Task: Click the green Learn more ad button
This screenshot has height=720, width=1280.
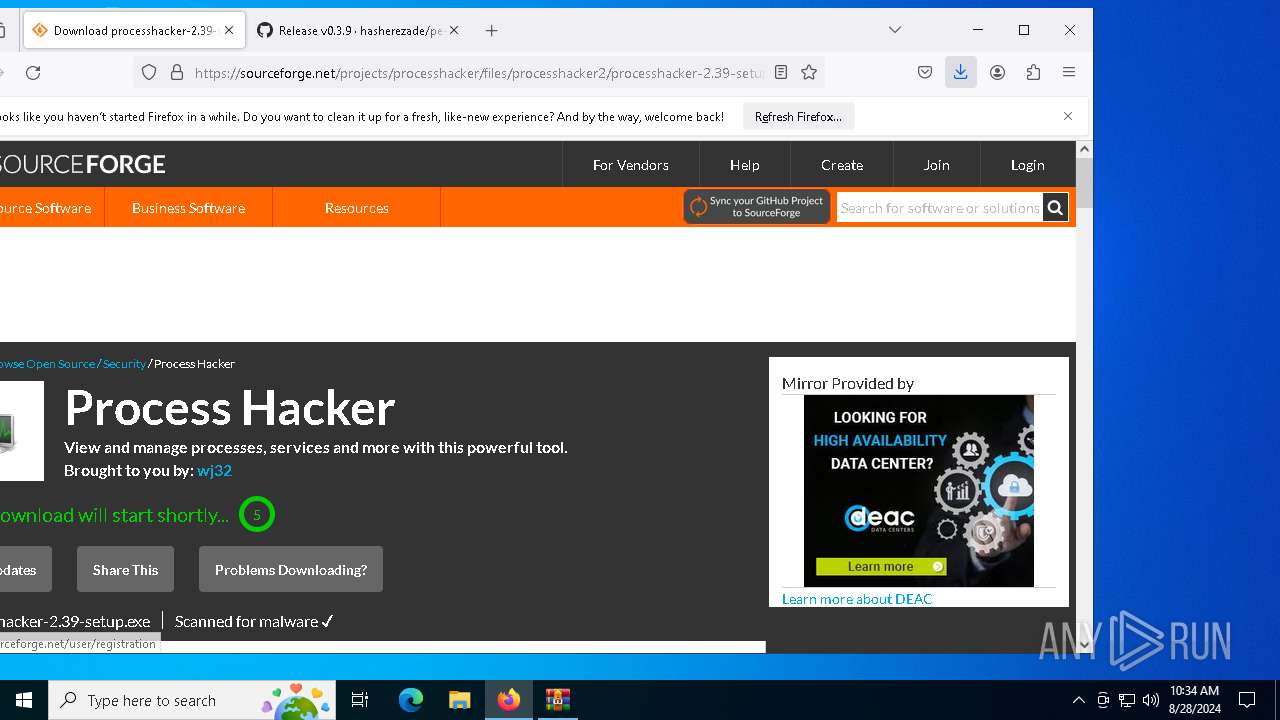Action: (x=881, y=566)
